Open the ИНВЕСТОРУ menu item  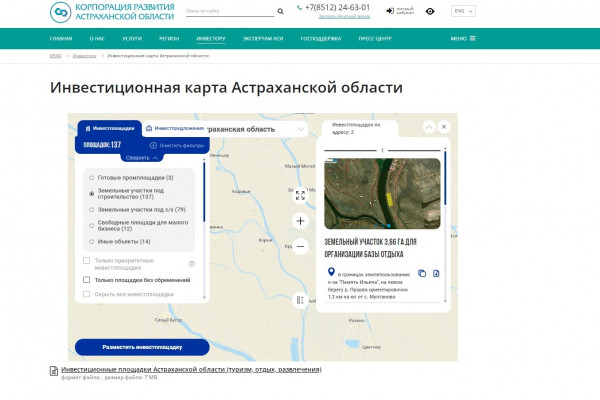211,39
